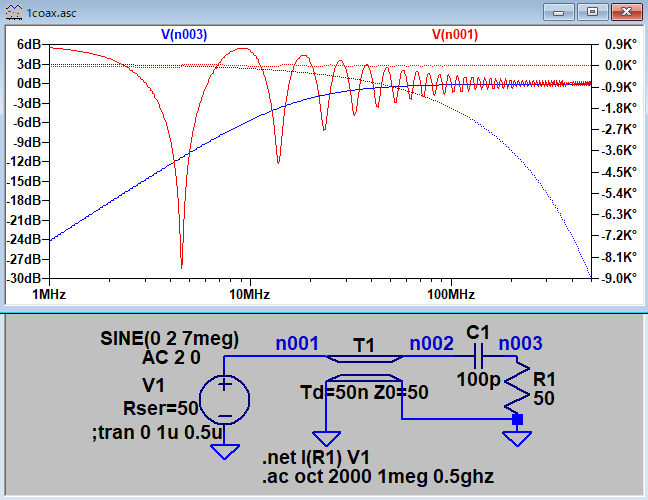Minimize the 1coax.asc window
Image resolution: width=648 pixels, height=500 pixels.
point(558,12)
